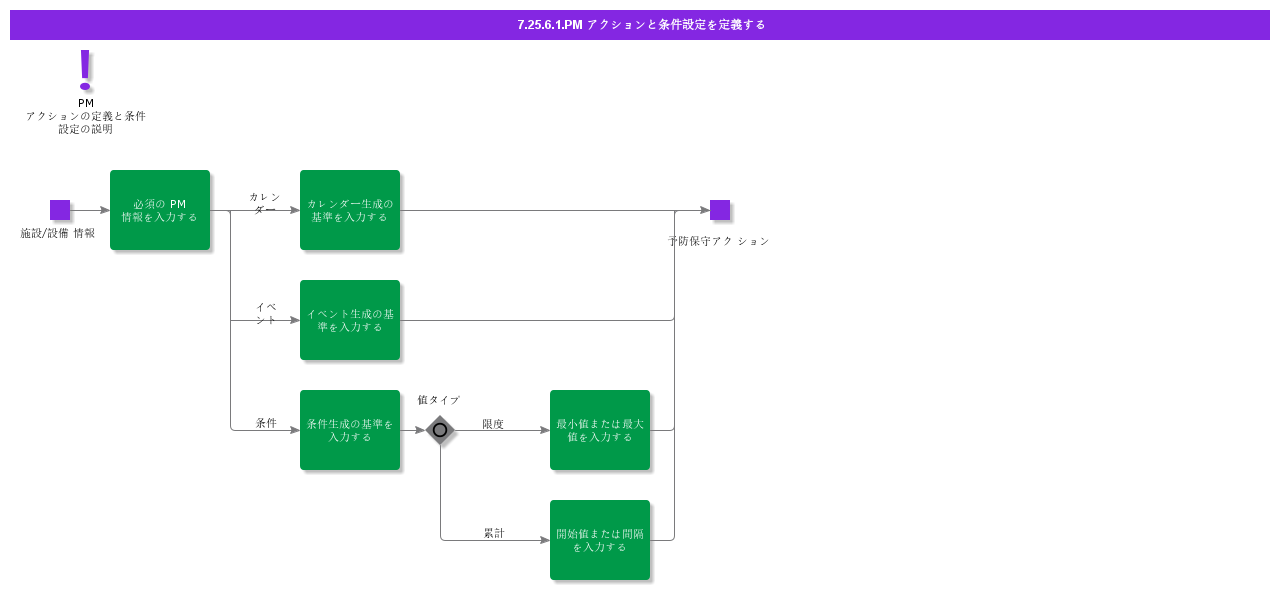The width and height of the screenshot is (1280, 590).
Task: Click the purple title banner 7.25.6.1.PM
Action: click(x=640, y=25)
